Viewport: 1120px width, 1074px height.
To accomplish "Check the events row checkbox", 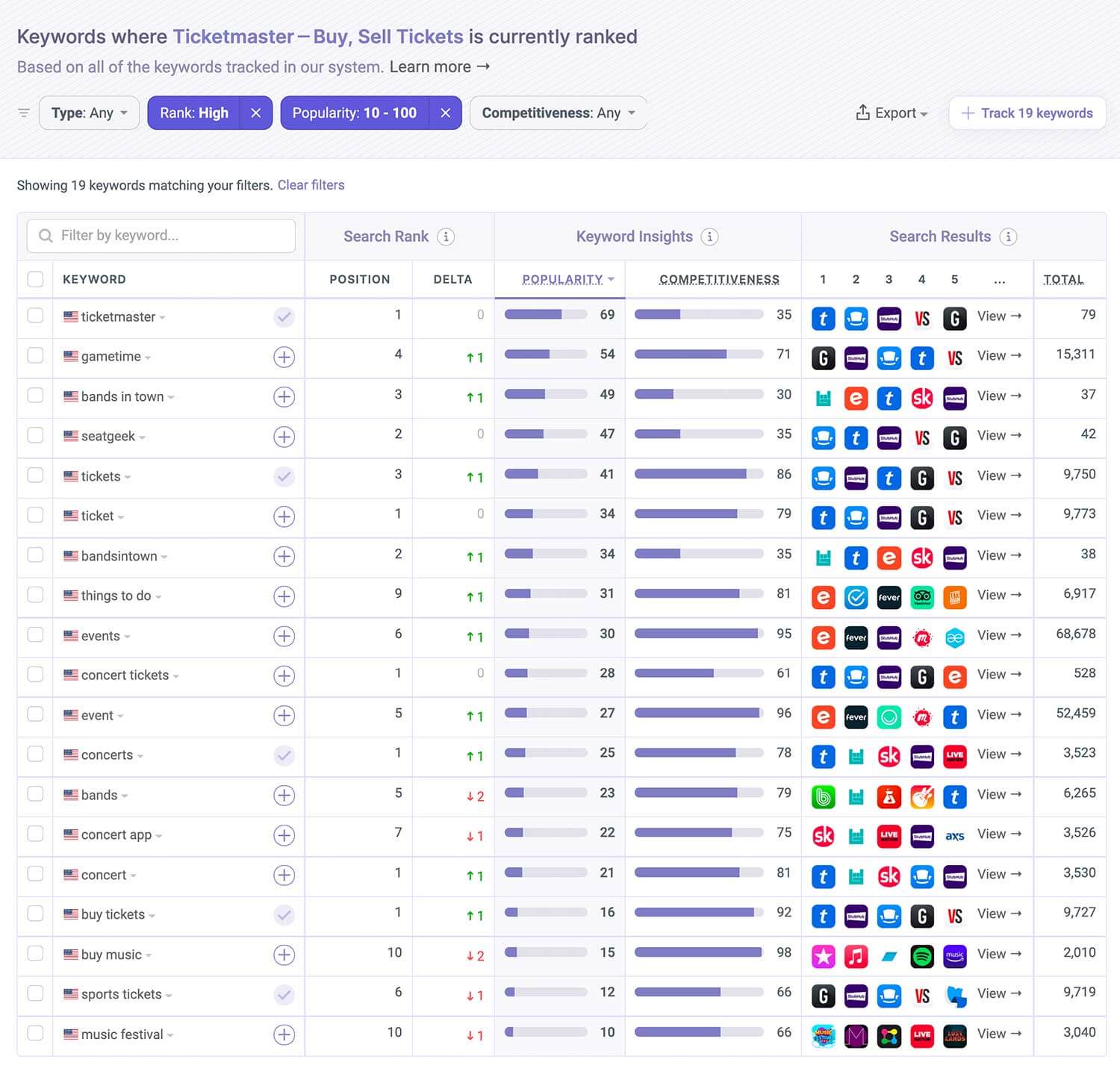I will [x=35, y=634].
